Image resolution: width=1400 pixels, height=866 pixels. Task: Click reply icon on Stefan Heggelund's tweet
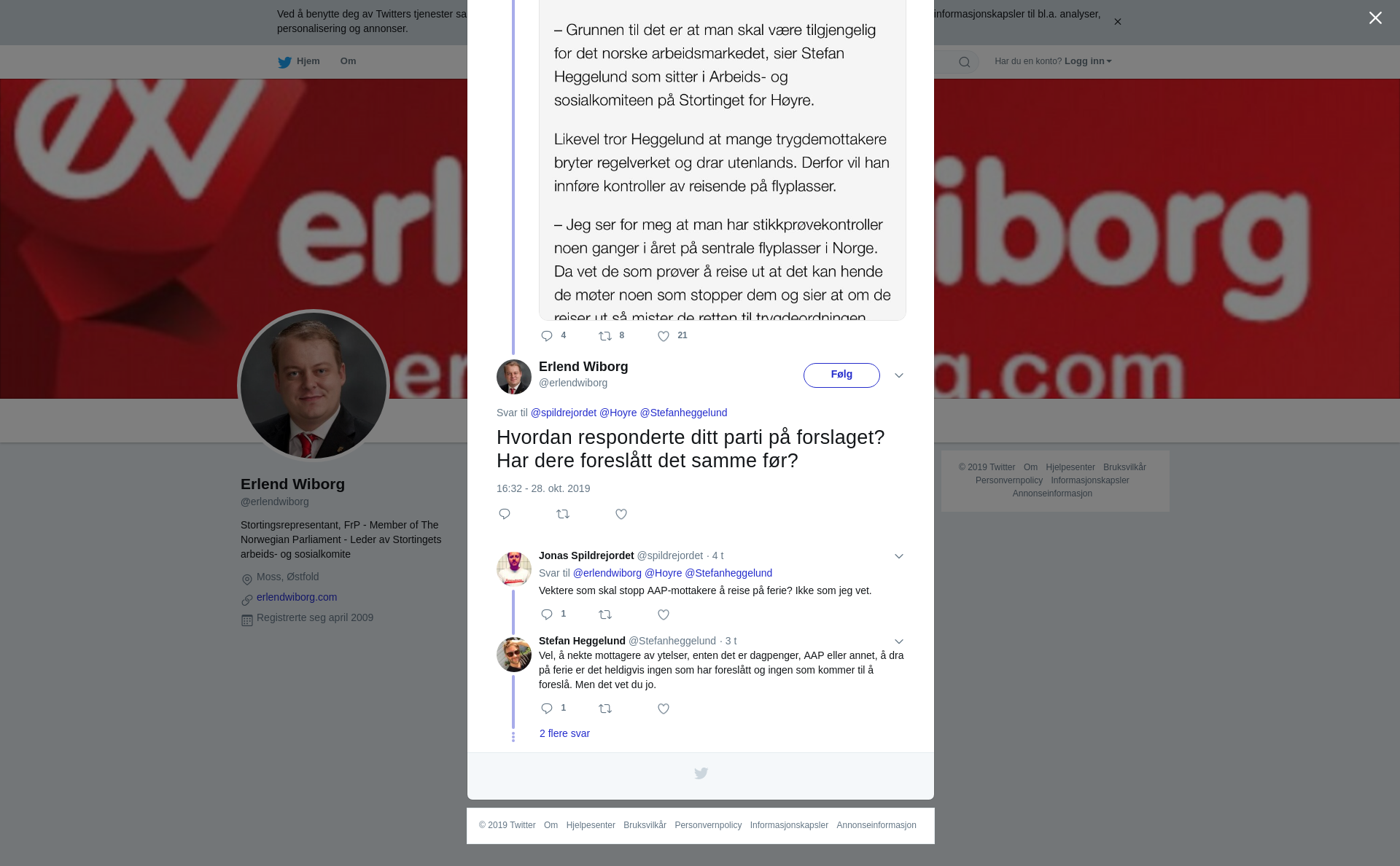pyautogui.click(x=547, y=709)
